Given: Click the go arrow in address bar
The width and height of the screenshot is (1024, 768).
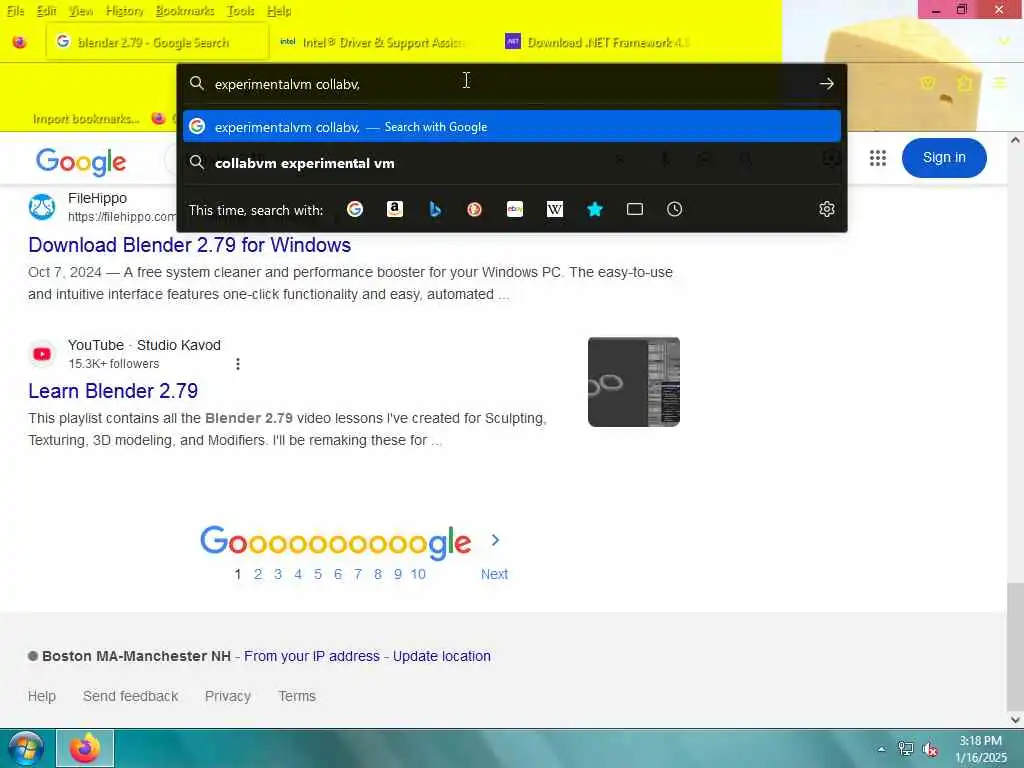Looking at the screenshot, I should pos(827,84).
